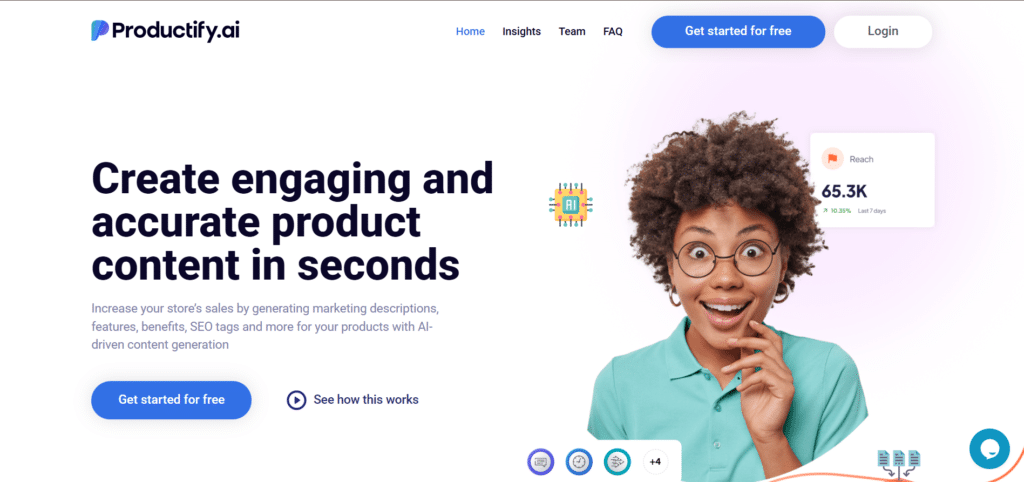Open the Insights nav item

pyautogui.click(x=521, y=31)
